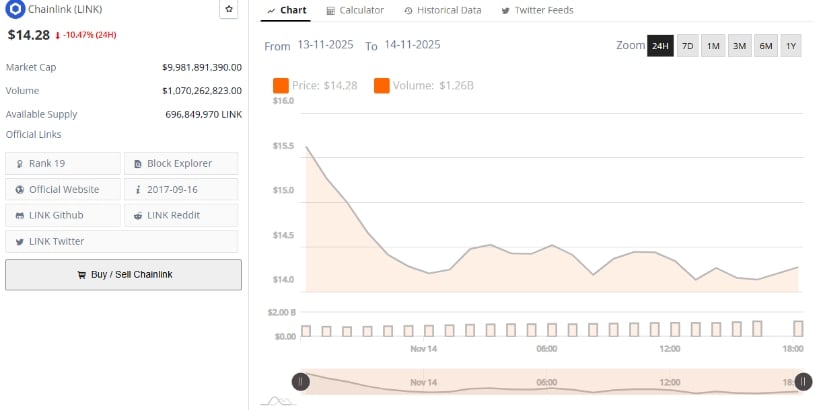Open the Block Explorer link
Viewport: 825px width, 410px height.
[x=180, y=164]
